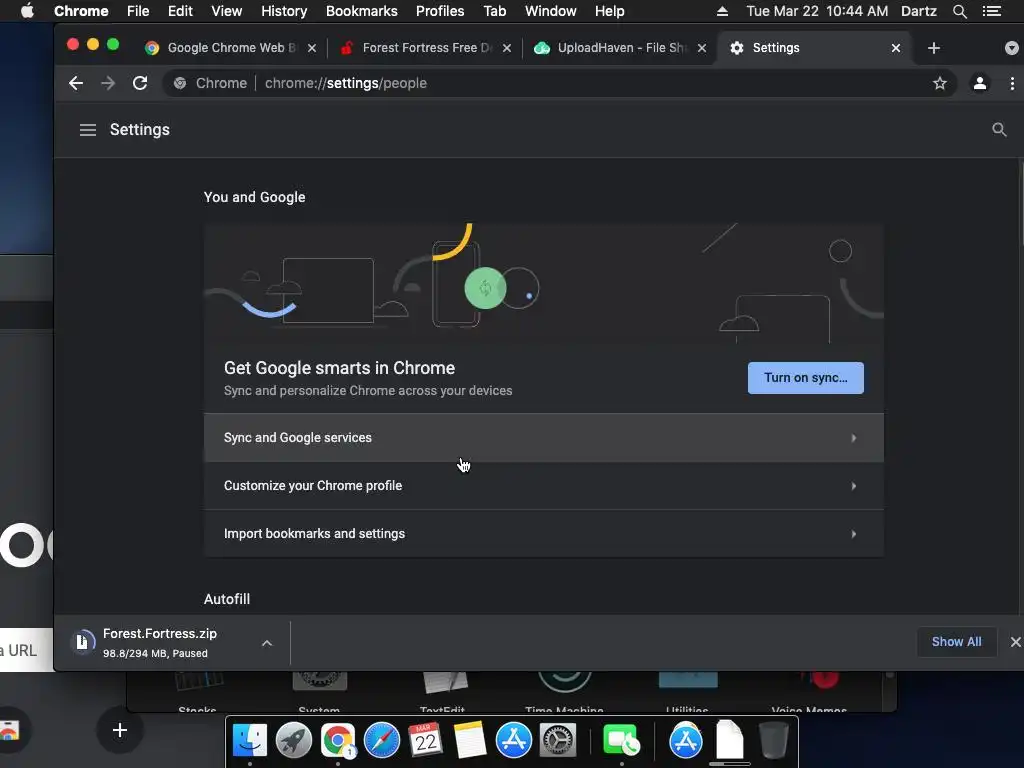1024x768 pixels.
Task: Open the Apple menu
Action: pos(27,11)
